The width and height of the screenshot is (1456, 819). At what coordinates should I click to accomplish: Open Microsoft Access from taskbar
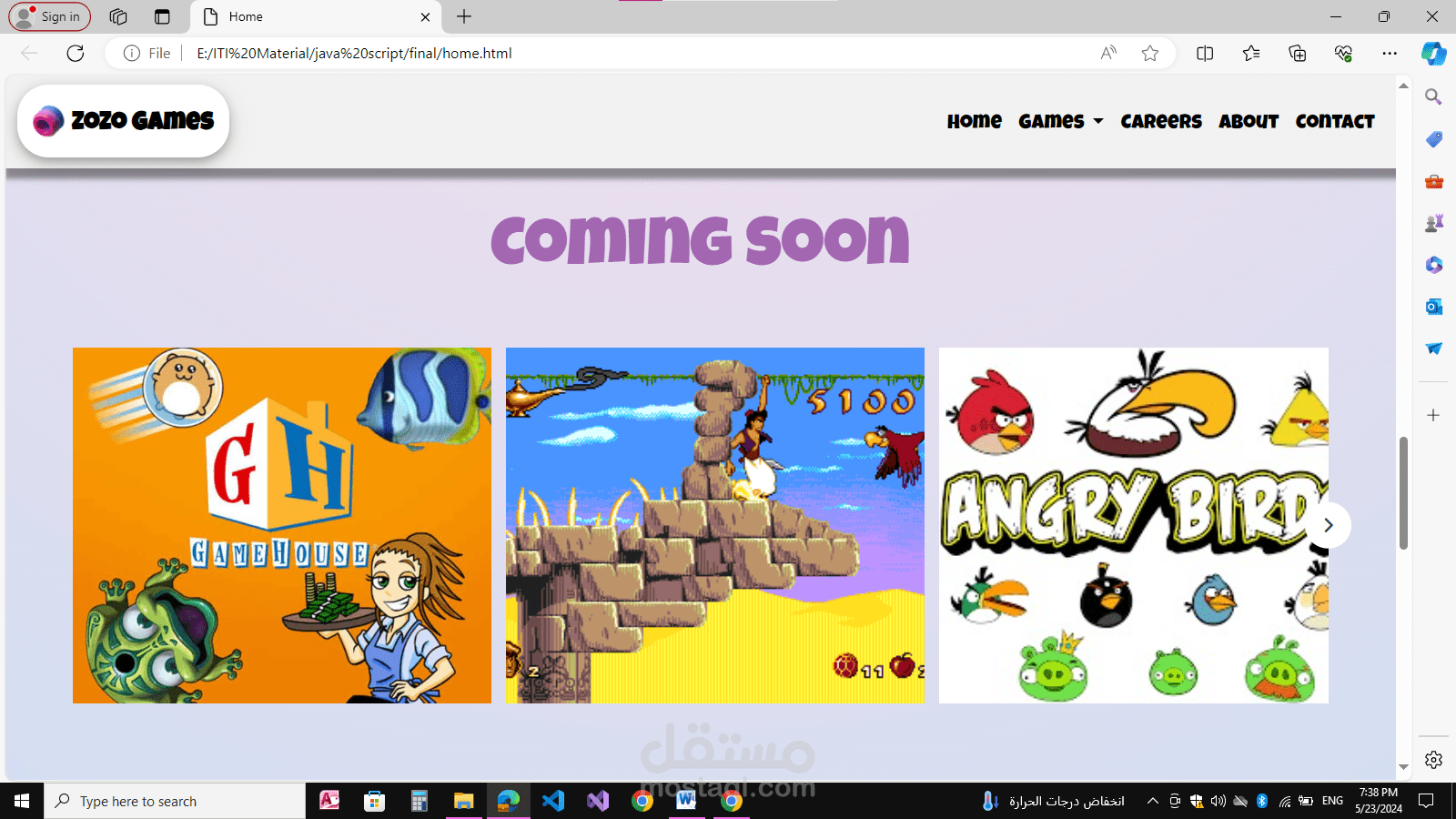coord(329,801)
